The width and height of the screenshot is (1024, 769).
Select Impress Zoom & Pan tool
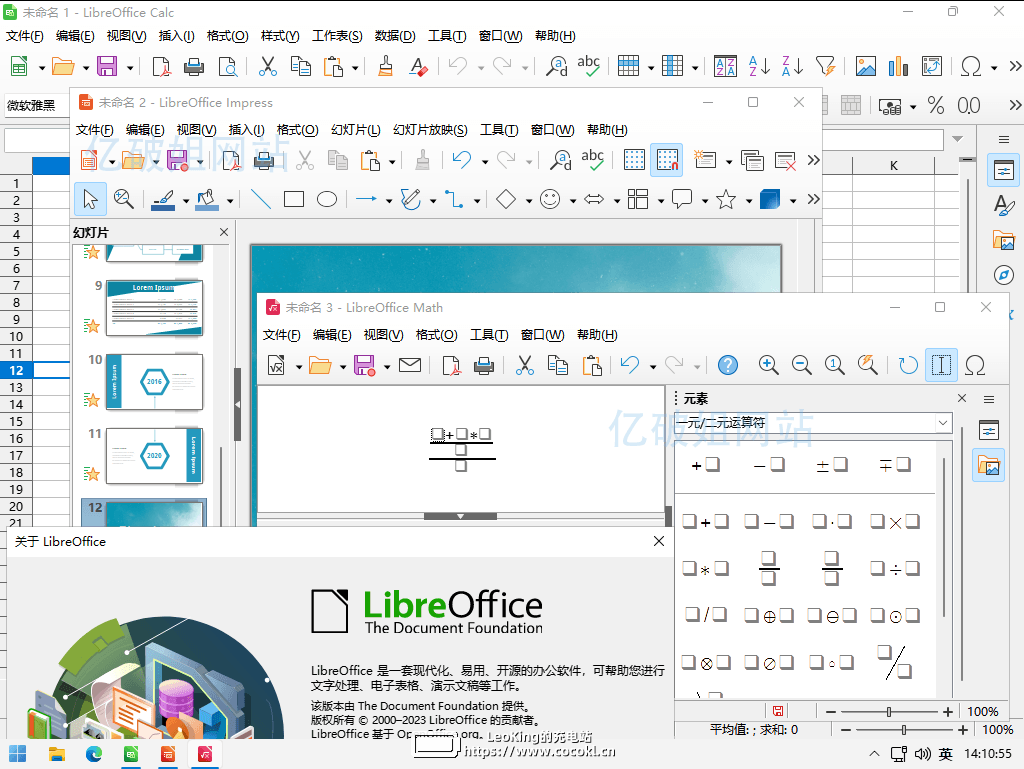coord(123,199)
